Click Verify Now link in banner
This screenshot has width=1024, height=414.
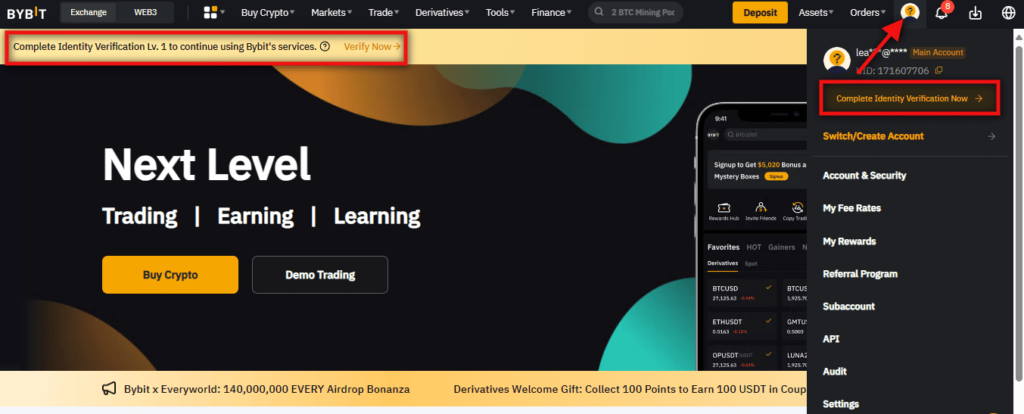click(x=372, y=46)
